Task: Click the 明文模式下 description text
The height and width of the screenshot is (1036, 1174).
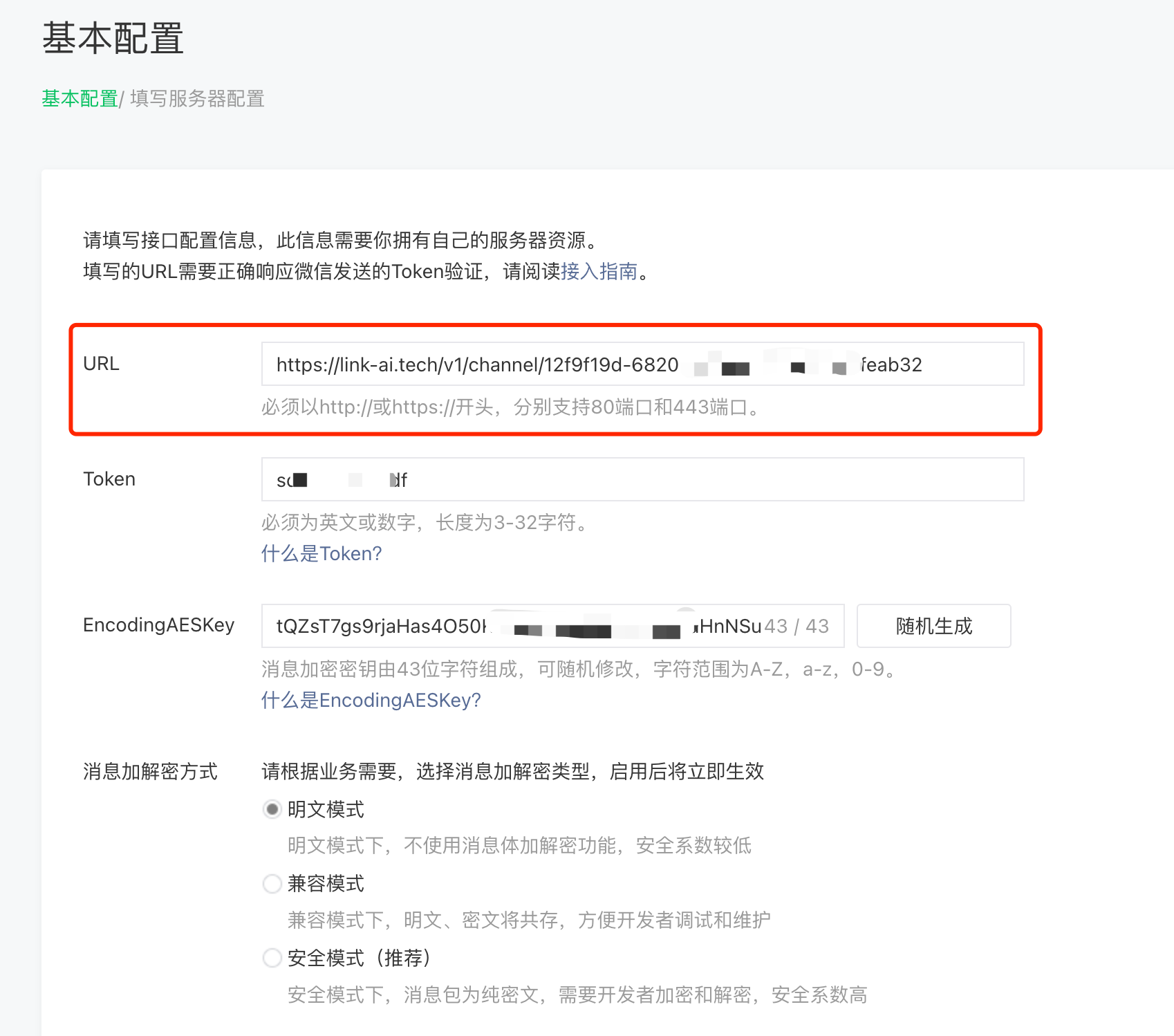Action: pyautogui.click(x=519, y=845)
